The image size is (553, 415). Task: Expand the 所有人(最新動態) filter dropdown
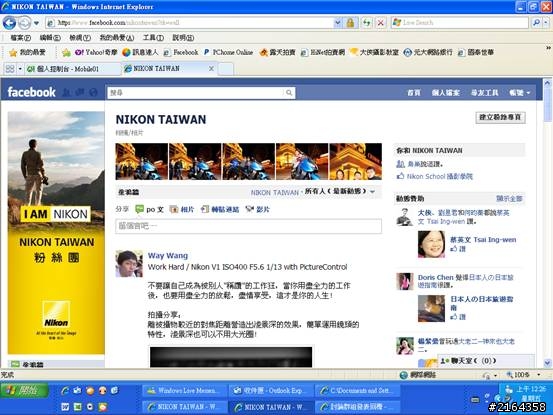point(340,192)
